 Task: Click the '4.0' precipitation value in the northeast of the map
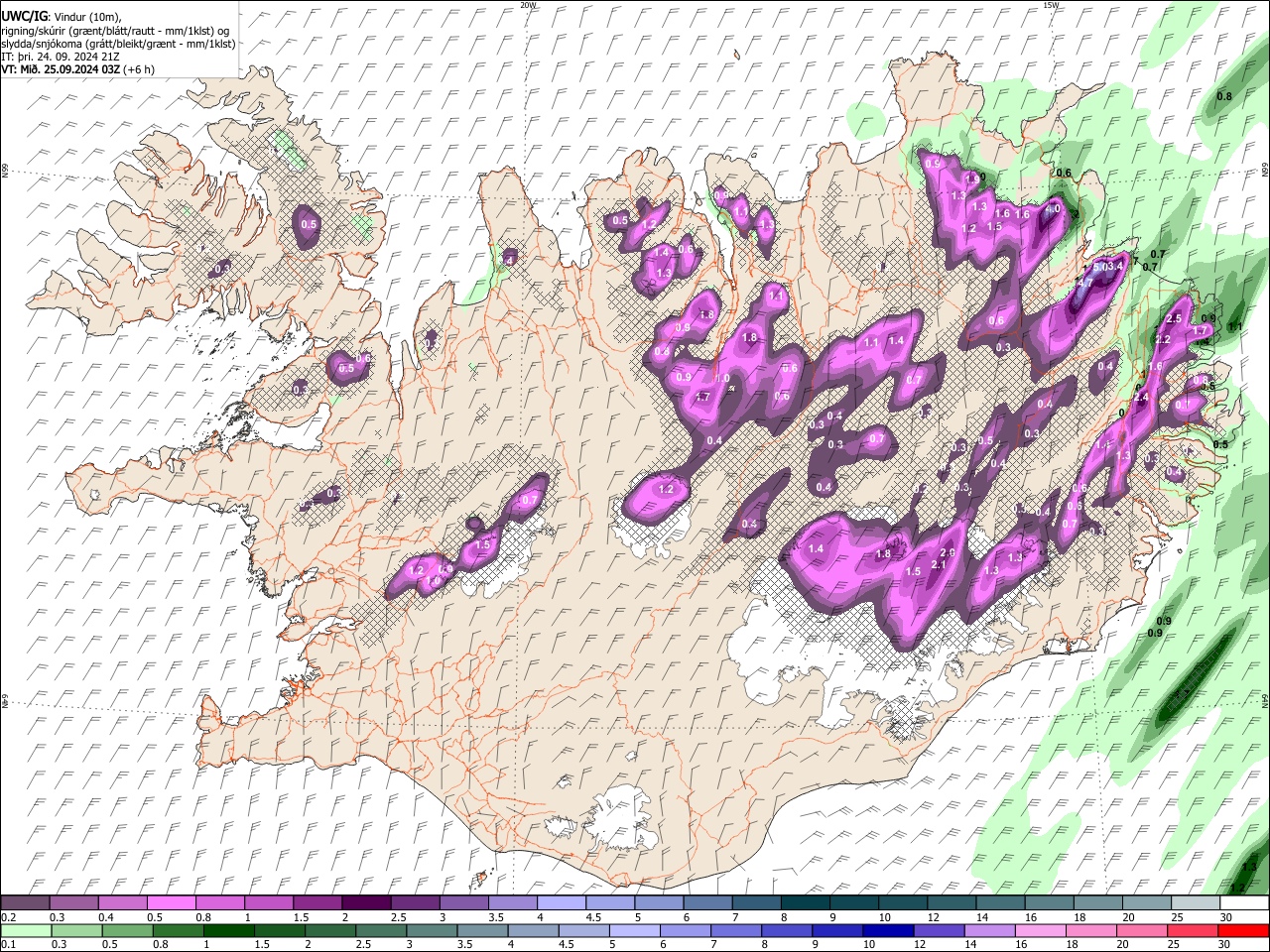(1053, 209)
